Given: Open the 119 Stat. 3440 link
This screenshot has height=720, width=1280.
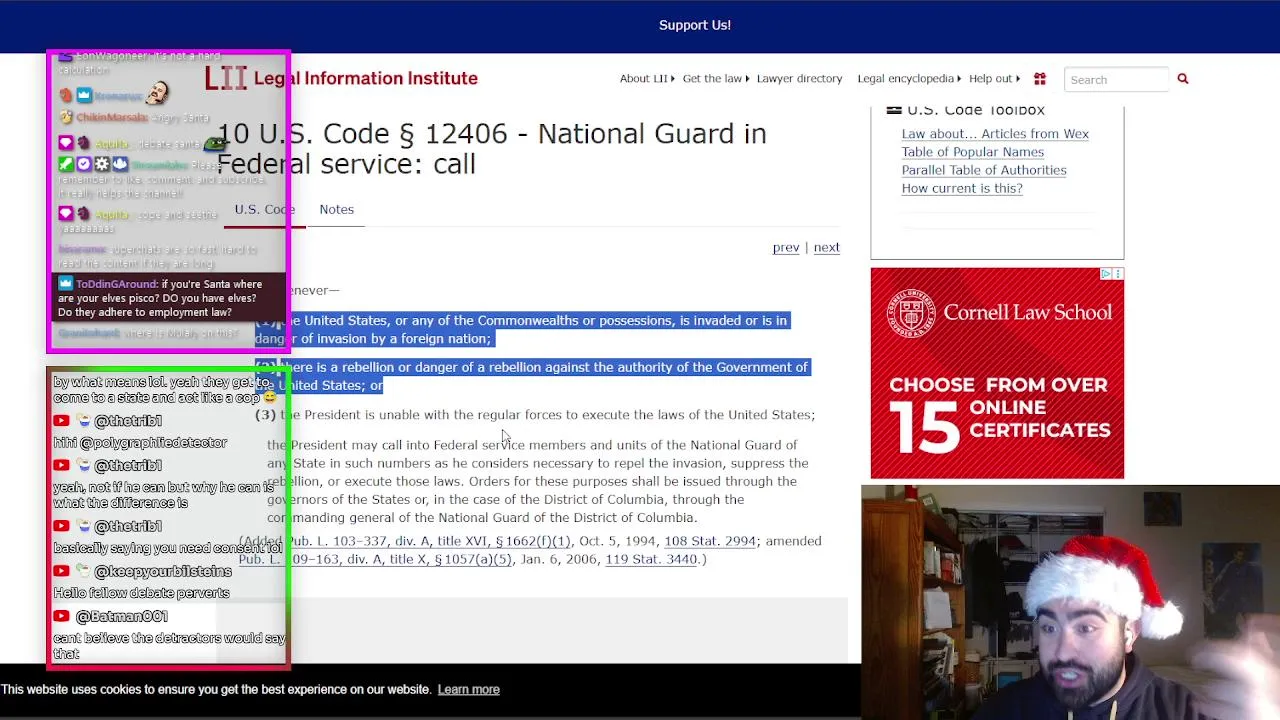Looking at the screenshot, I should 651,559.
